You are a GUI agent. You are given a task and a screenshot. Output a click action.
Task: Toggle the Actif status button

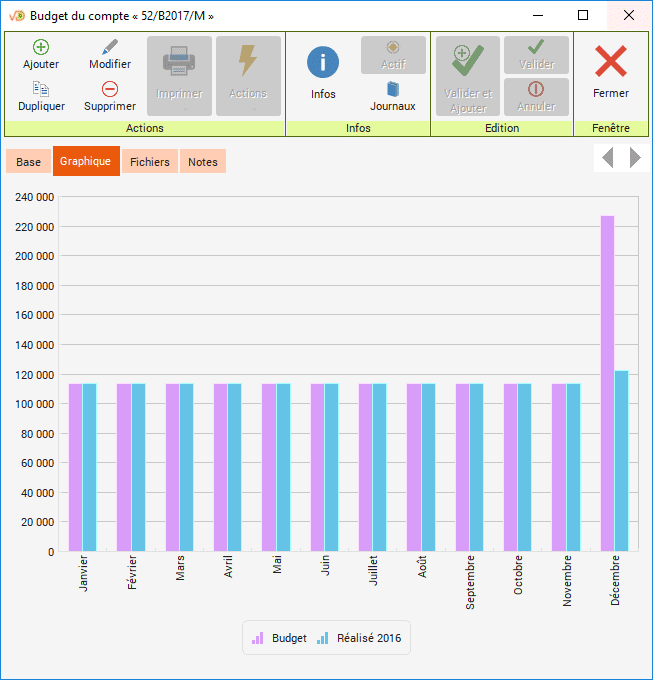tap(393, 55)
